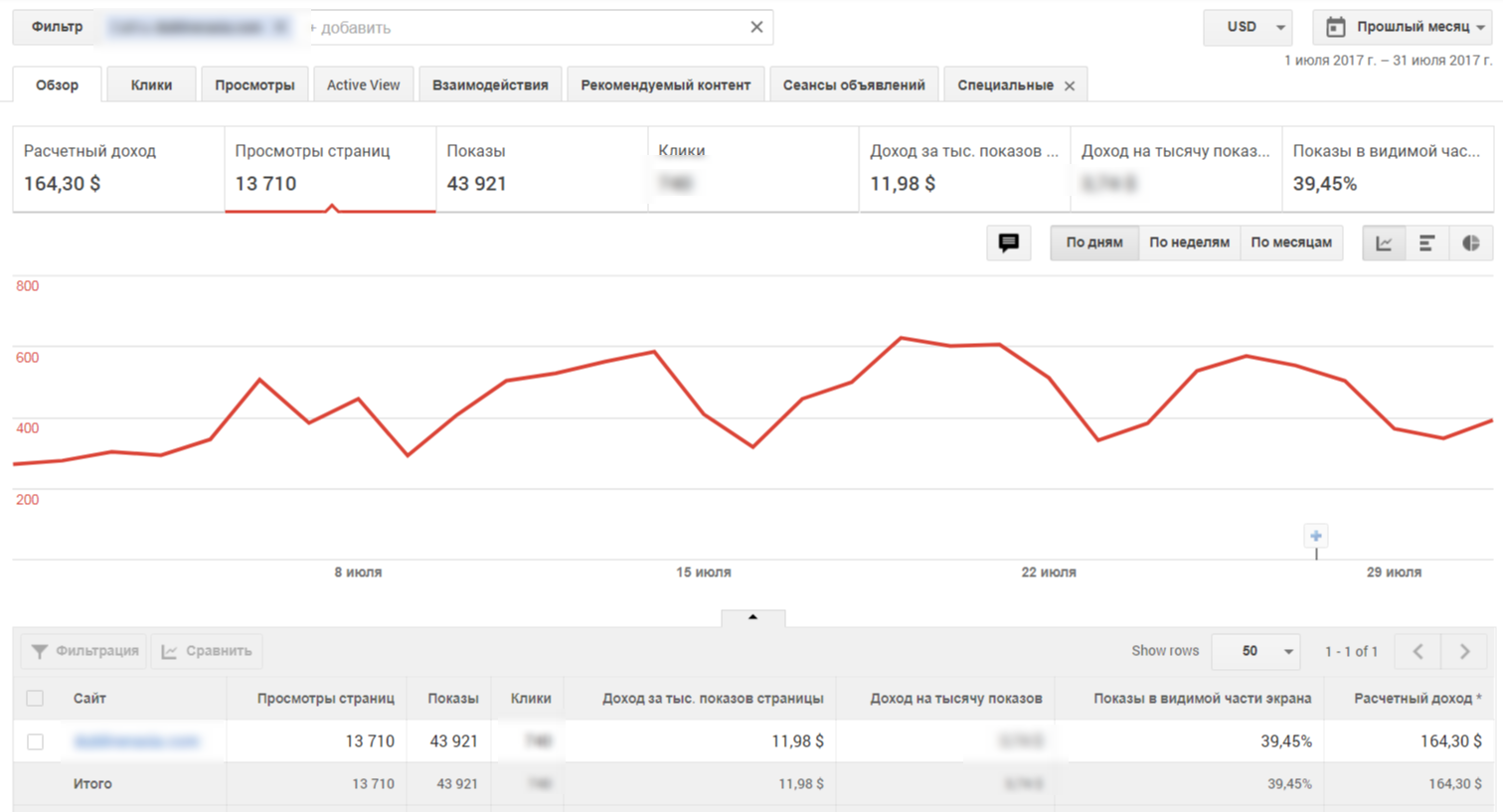Viewport: 1503px width, 812px height.
Task: Tick the select-all checkbox in table header
Action: pyautogui.click(x=35, y=699)
